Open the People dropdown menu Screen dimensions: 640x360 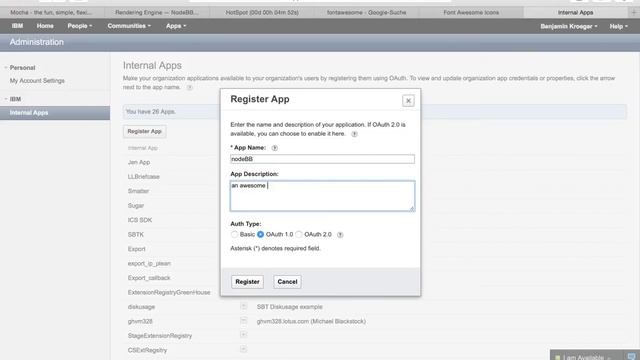coord(80,26)
